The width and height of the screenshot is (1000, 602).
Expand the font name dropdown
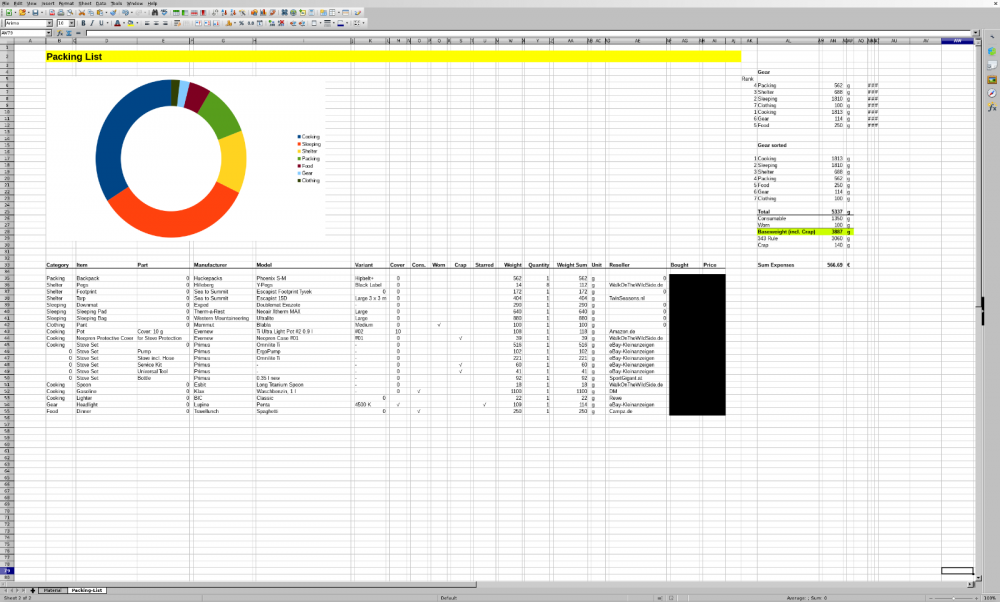point(49,22)
